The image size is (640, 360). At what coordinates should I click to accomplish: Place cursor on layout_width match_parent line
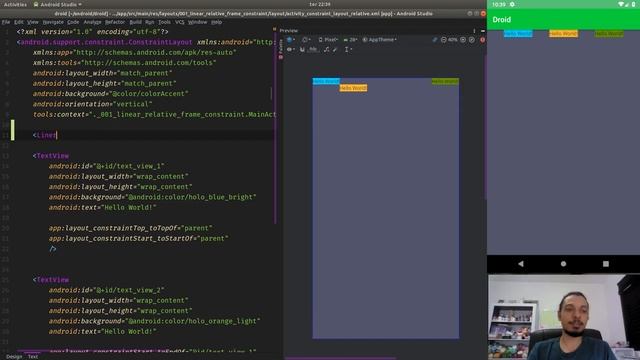tap(102, 73)
